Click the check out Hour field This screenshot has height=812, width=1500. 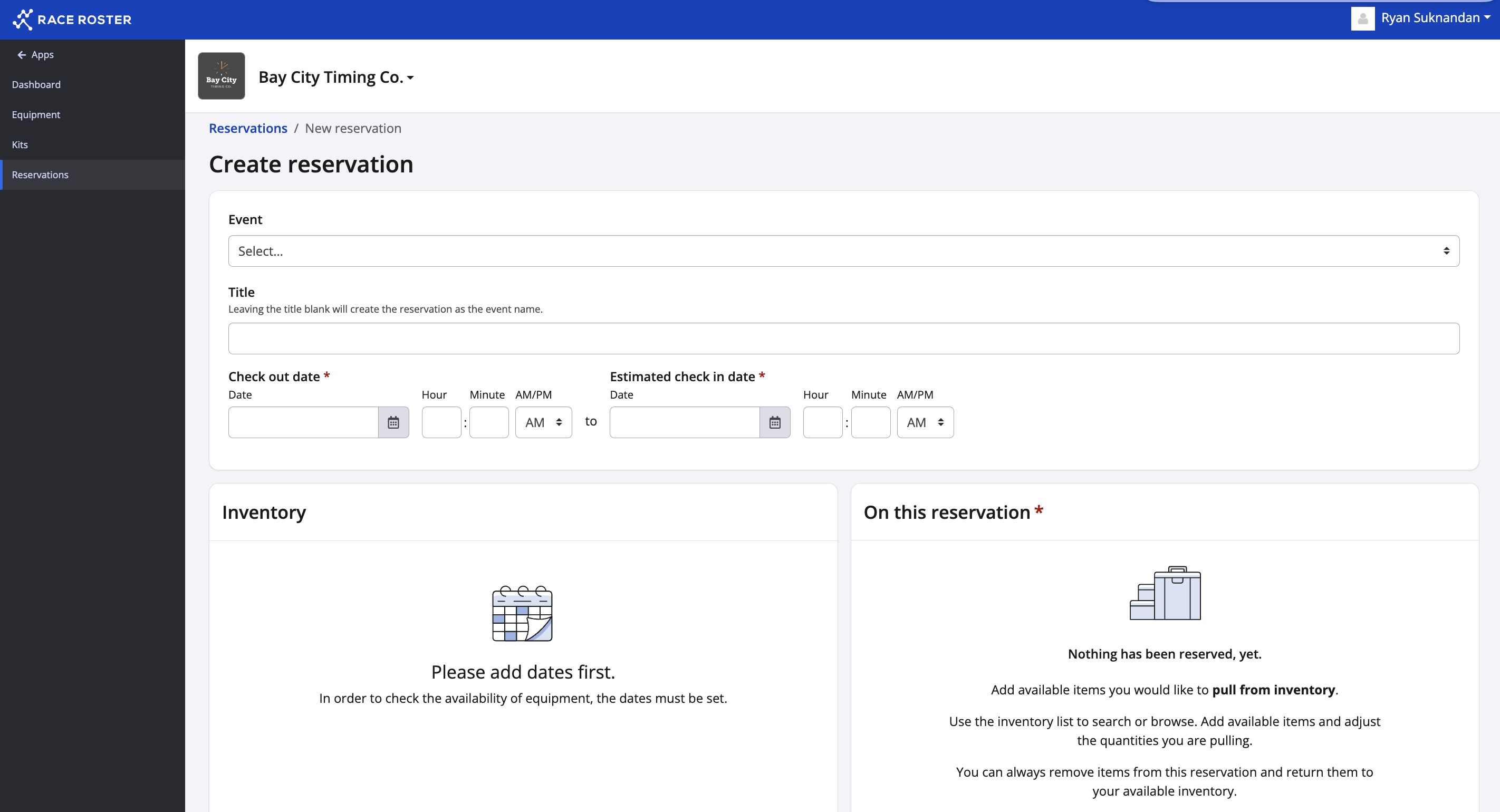coord(441,422)
